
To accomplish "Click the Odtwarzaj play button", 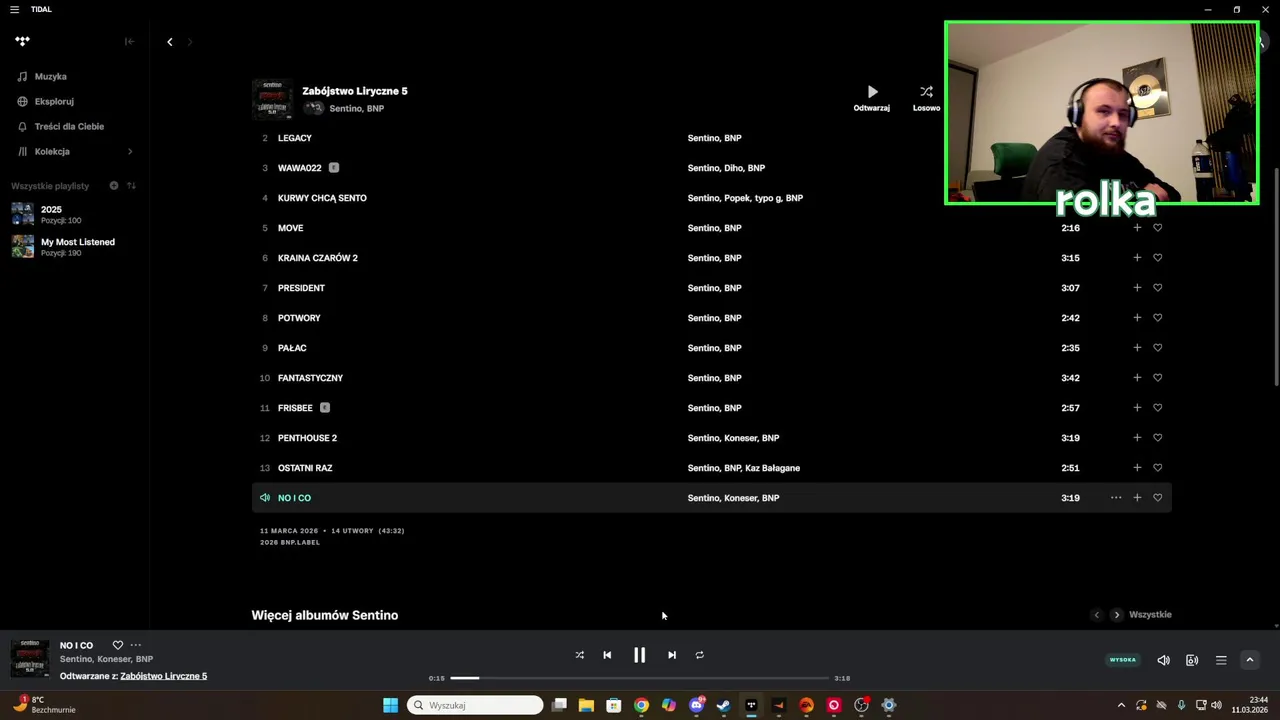I will pyautogui.click(x=872, y=97).
